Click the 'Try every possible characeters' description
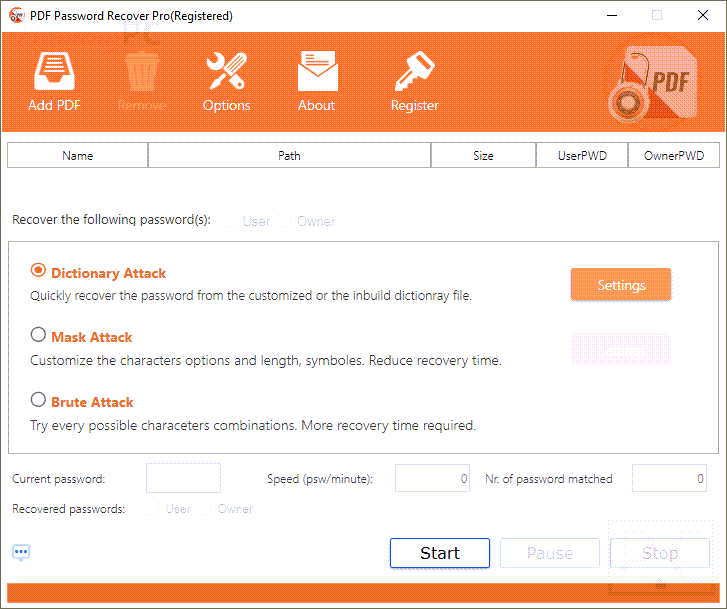The image size is (727, 609). coord(253,425)
